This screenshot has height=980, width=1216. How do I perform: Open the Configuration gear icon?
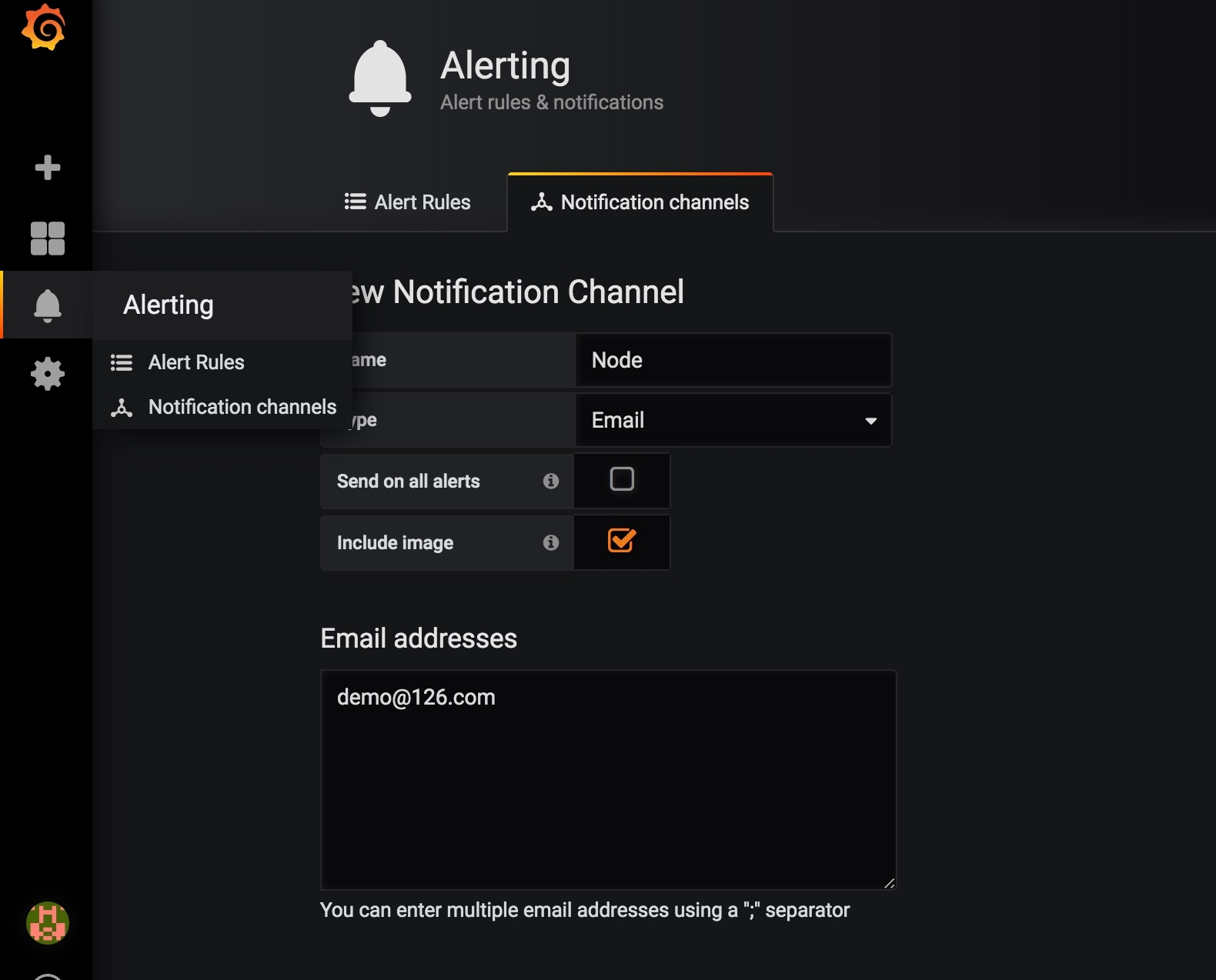pos(48,374)
